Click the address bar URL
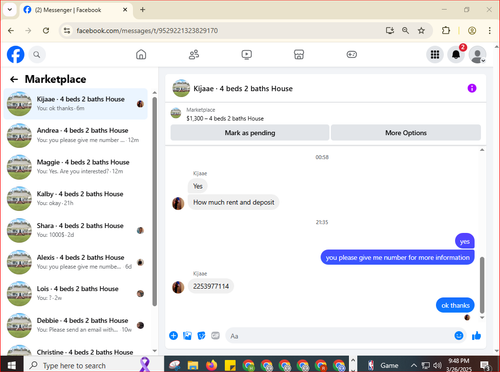The image size is (500, 372). coord(147,31)
